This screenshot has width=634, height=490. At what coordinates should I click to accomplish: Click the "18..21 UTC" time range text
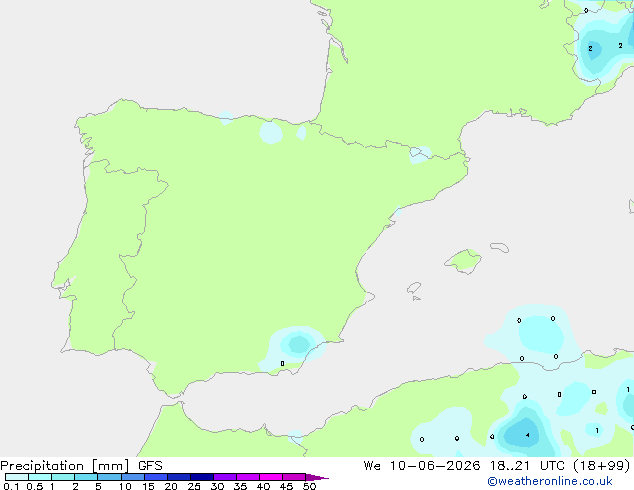coord(529,466)
